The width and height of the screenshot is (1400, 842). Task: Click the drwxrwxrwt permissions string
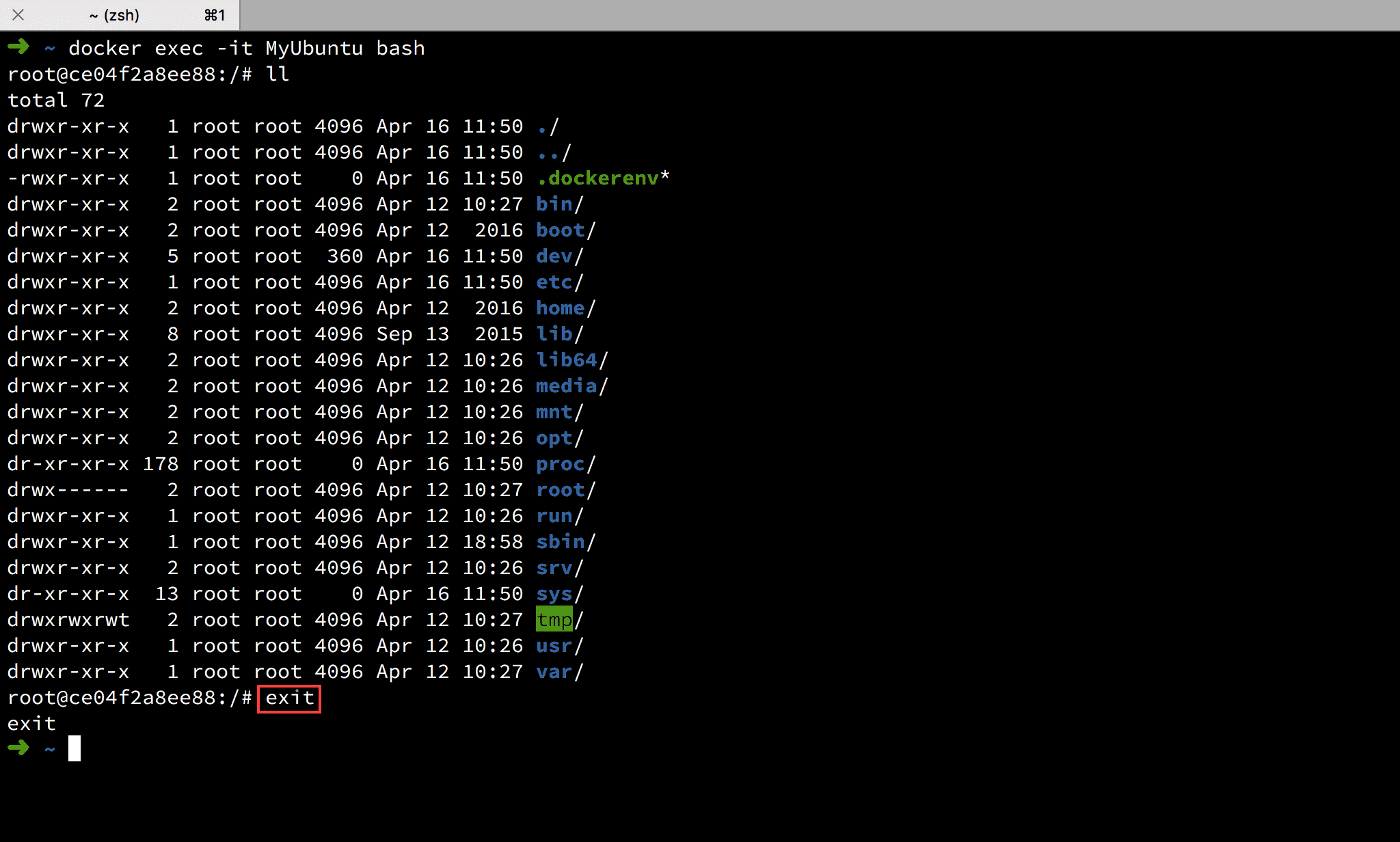(x=68, y=620)
